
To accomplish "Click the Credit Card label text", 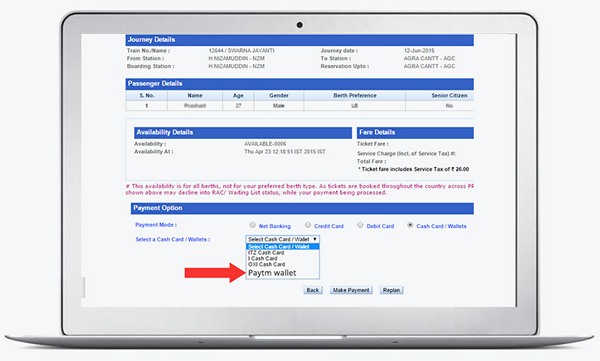I will tap(329, 226).
